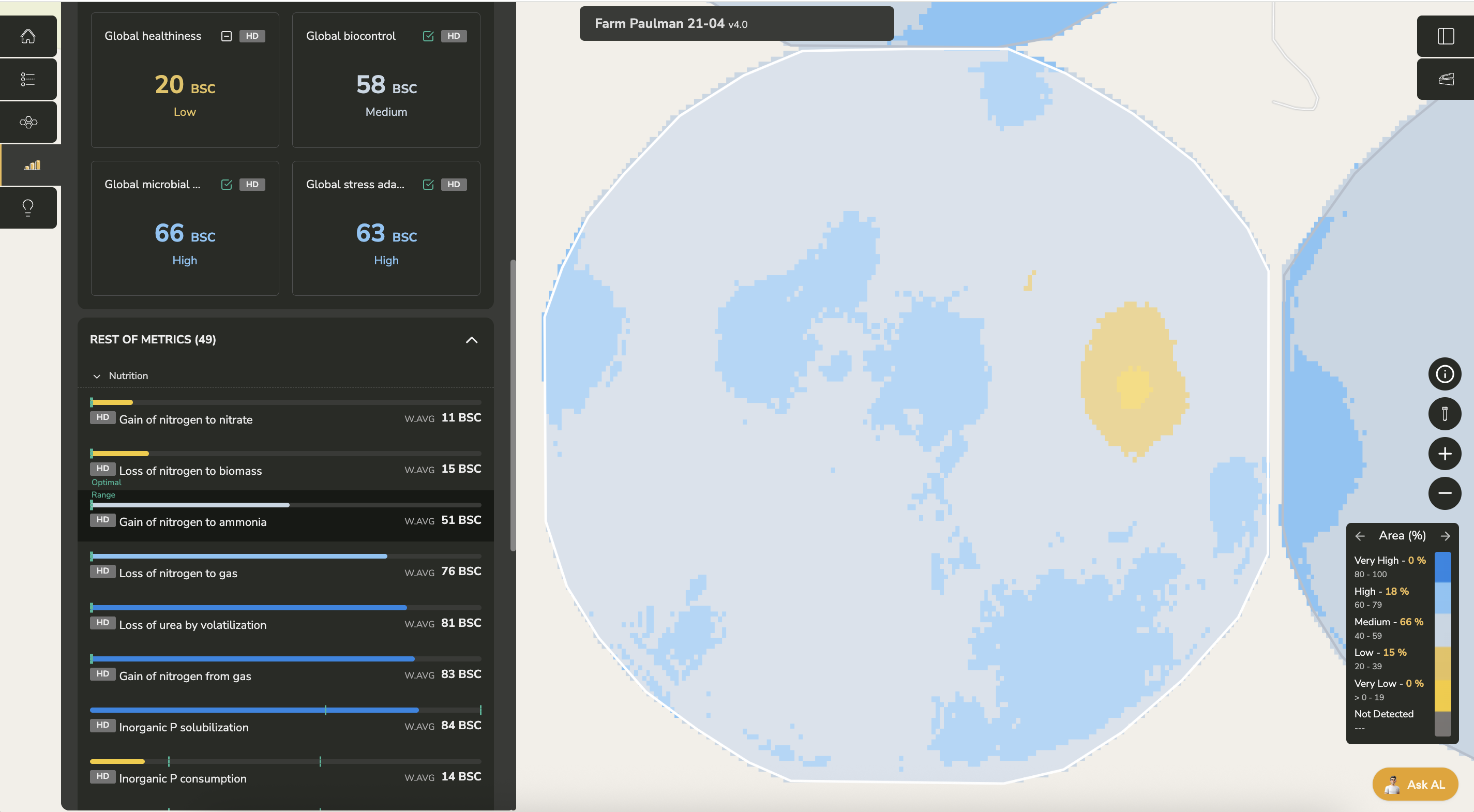Image resolution: width=1474 pixels, height=812 pixels.
Task: Click HD badge on Global microbial card
Action: 252,184
